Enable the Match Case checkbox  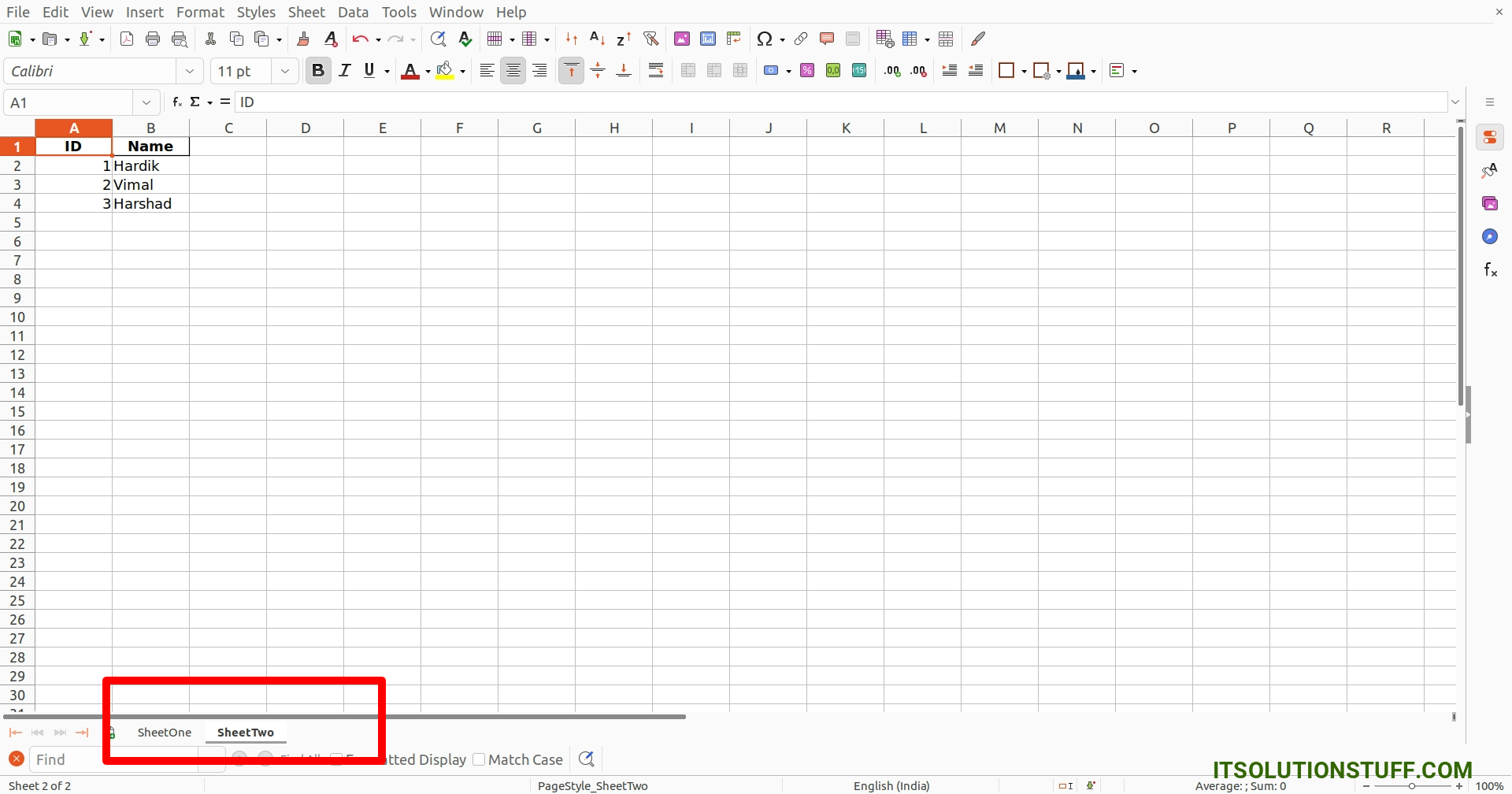479,759
